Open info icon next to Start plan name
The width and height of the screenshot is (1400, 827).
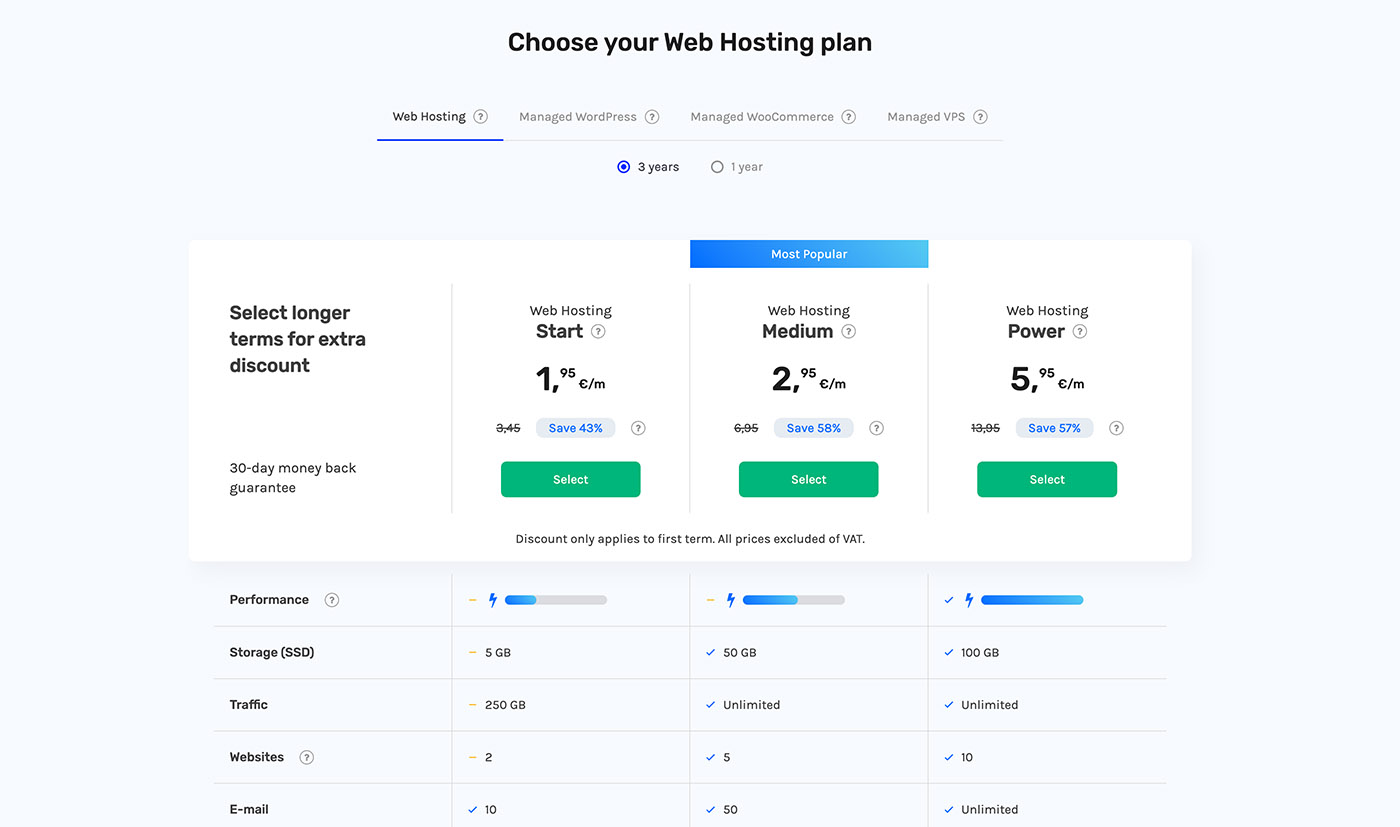click(598, 332)
